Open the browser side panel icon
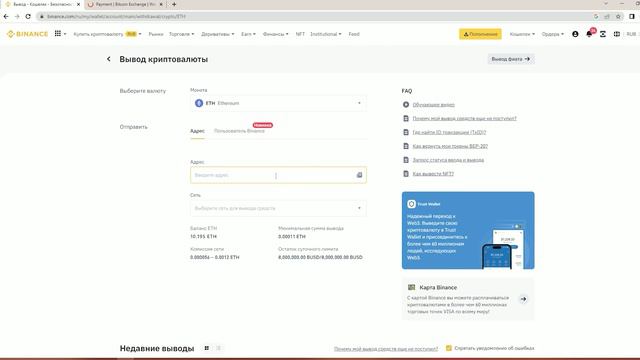This screenshot has width=640, height=360. (x=632, y=16)
